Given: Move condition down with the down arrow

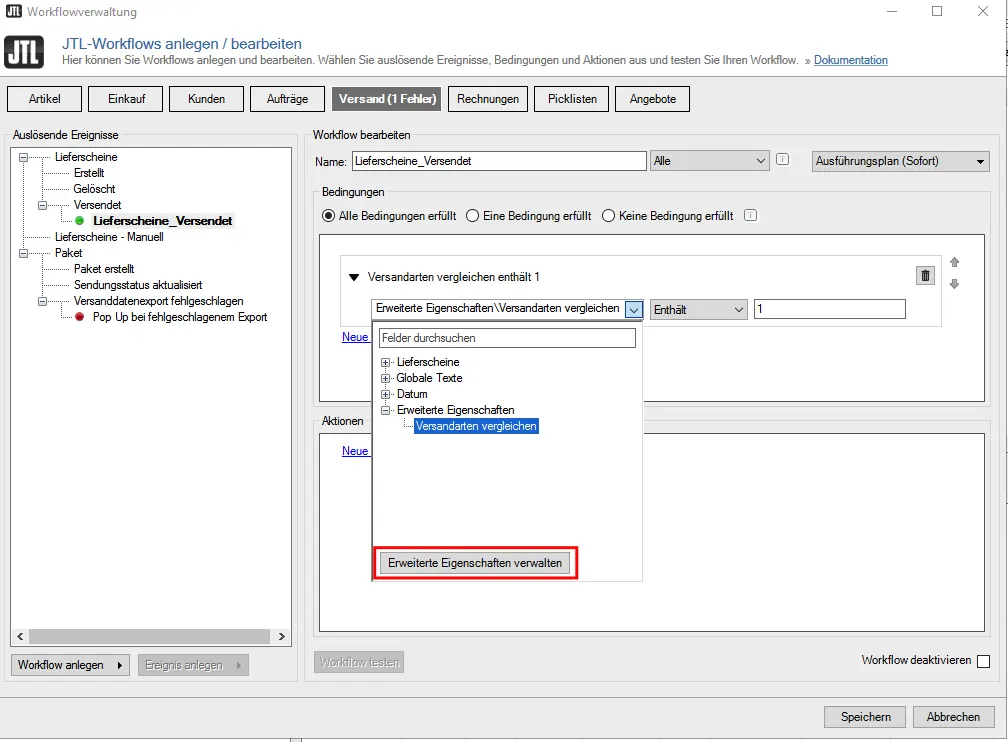Looking at the screenshot, I should click(955, 284).
